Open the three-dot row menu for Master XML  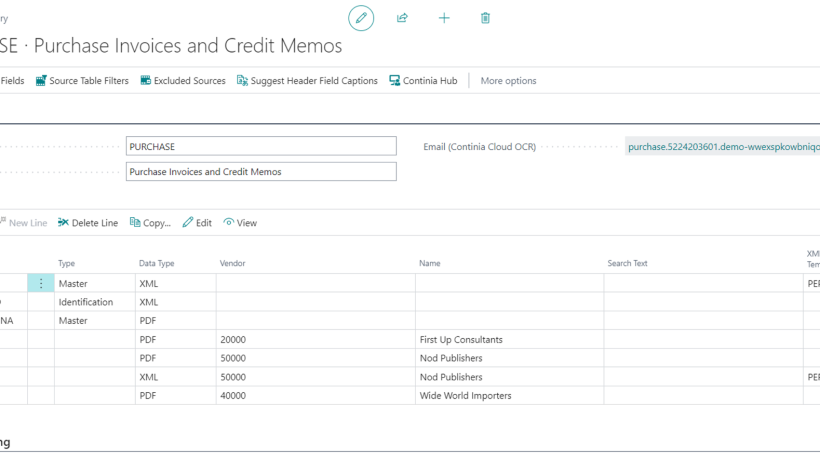(x=41, y=284)
